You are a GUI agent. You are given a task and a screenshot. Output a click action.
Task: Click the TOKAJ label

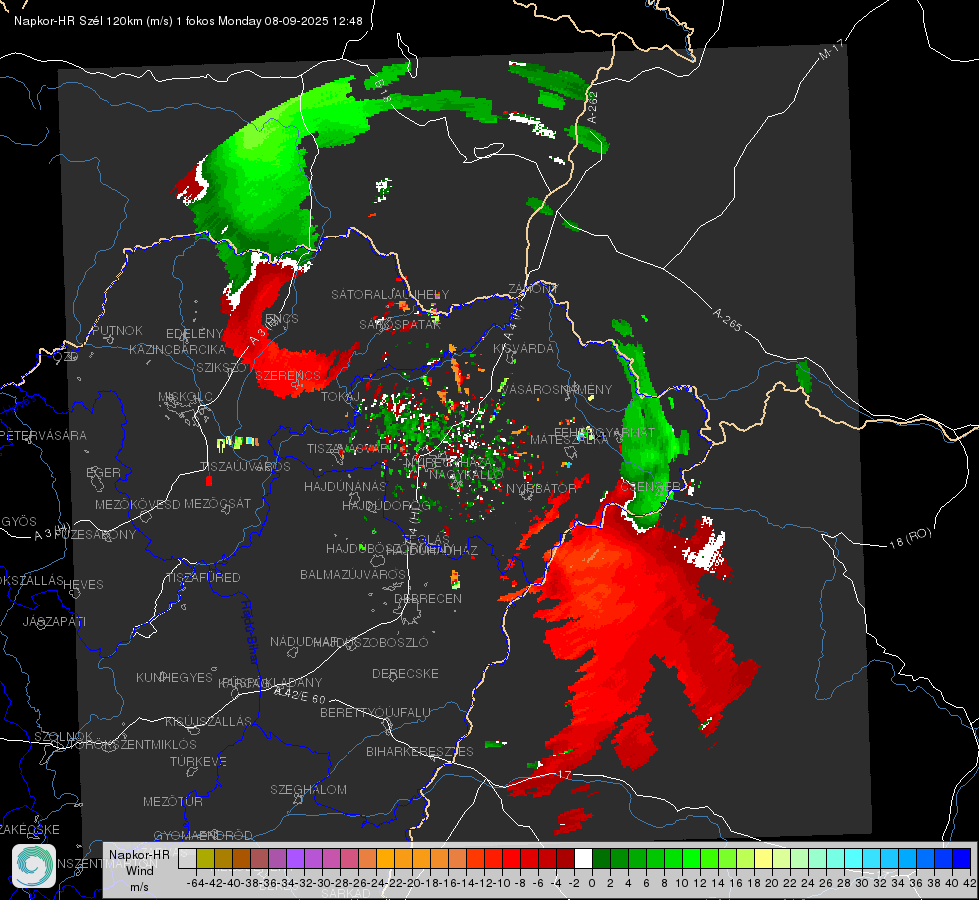(340, 397)
